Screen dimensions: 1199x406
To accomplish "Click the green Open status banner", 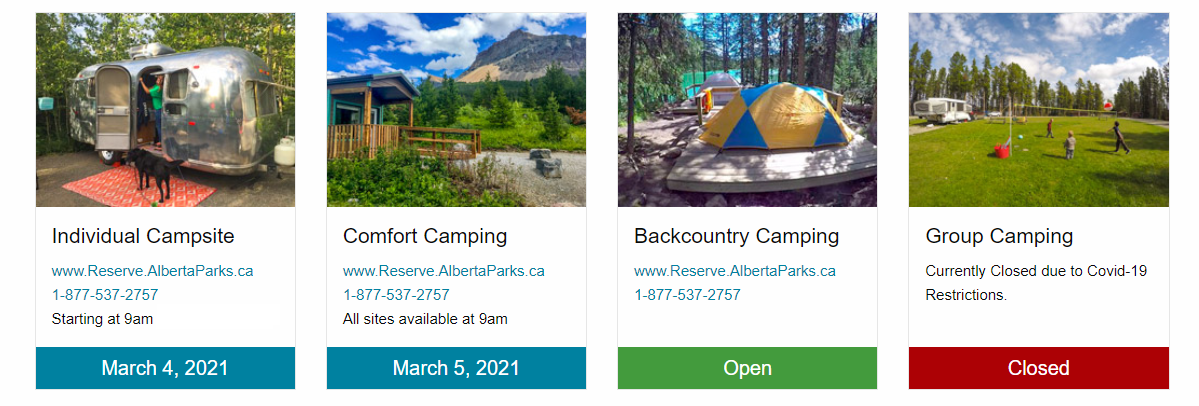I will 747,368.
